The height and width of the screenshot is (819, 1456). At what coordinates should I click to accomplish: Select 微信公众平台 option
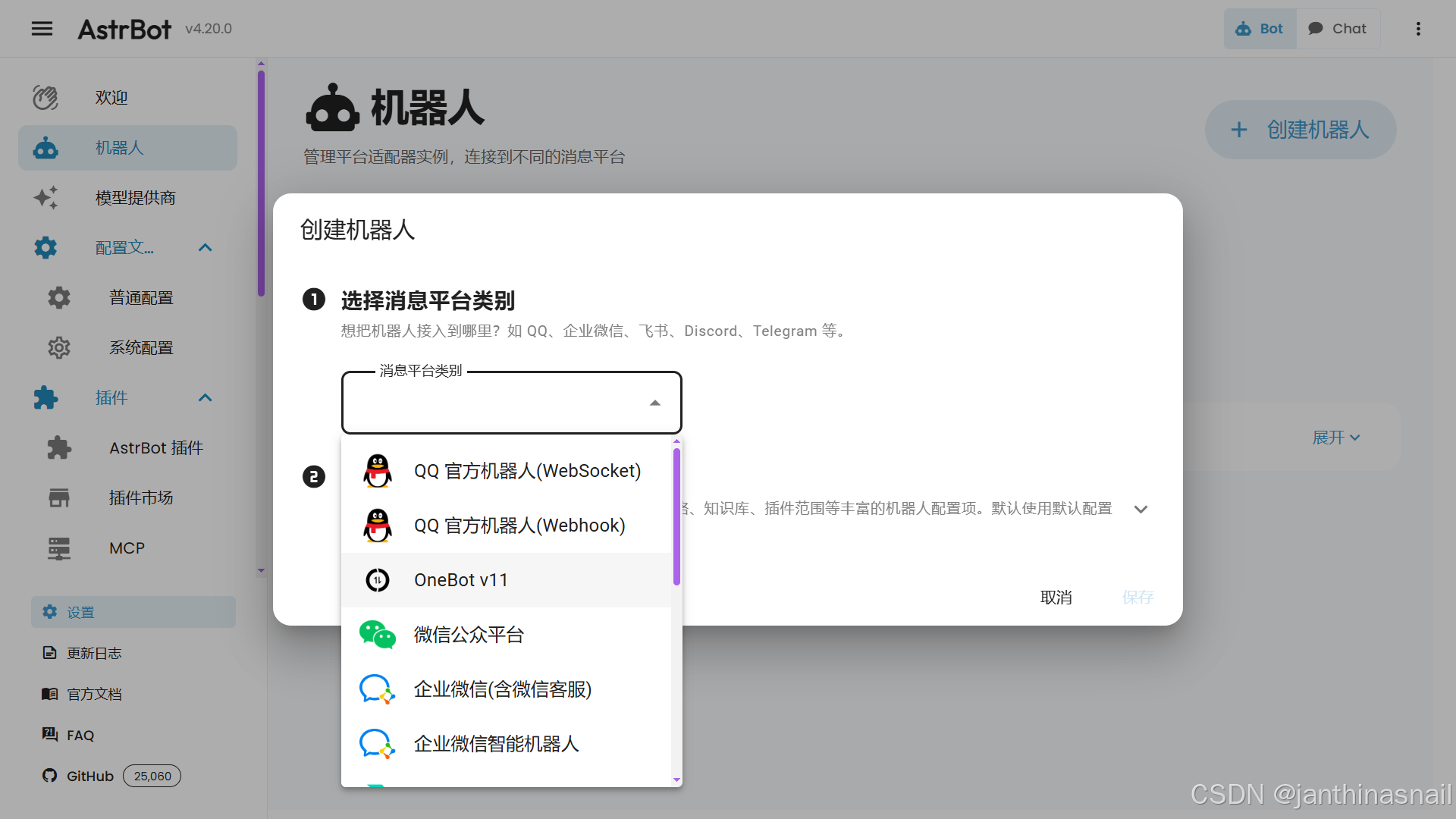[x=507, y=635]
